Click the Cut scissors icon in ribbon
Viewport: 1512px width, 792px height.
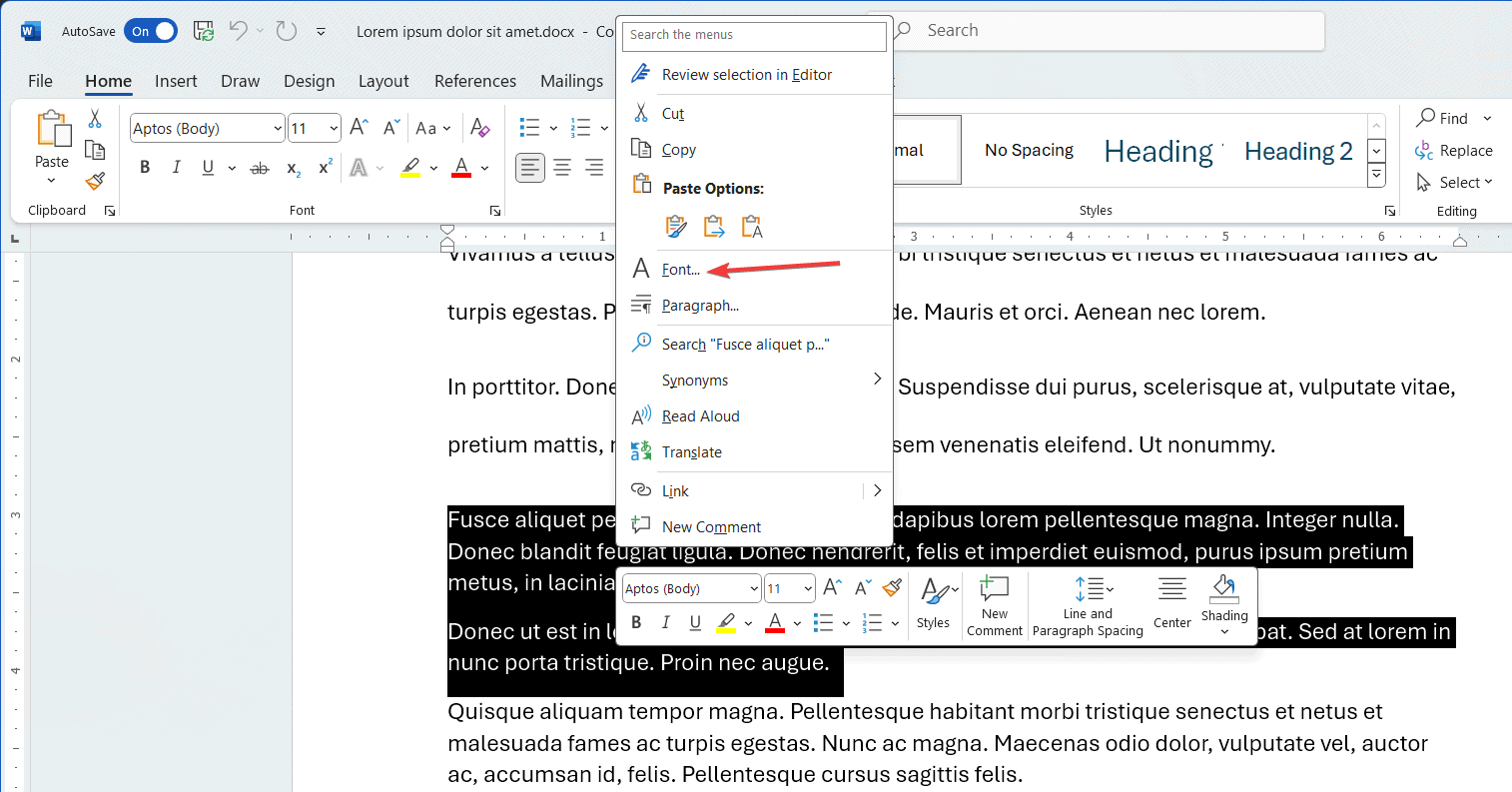(x=95, y=119)
